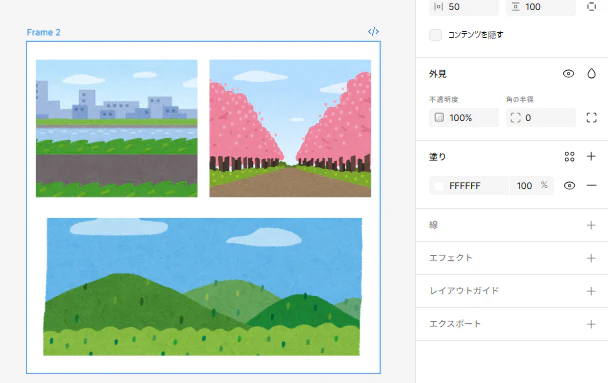Click the 外見 section heading

[x=438, y=74]
